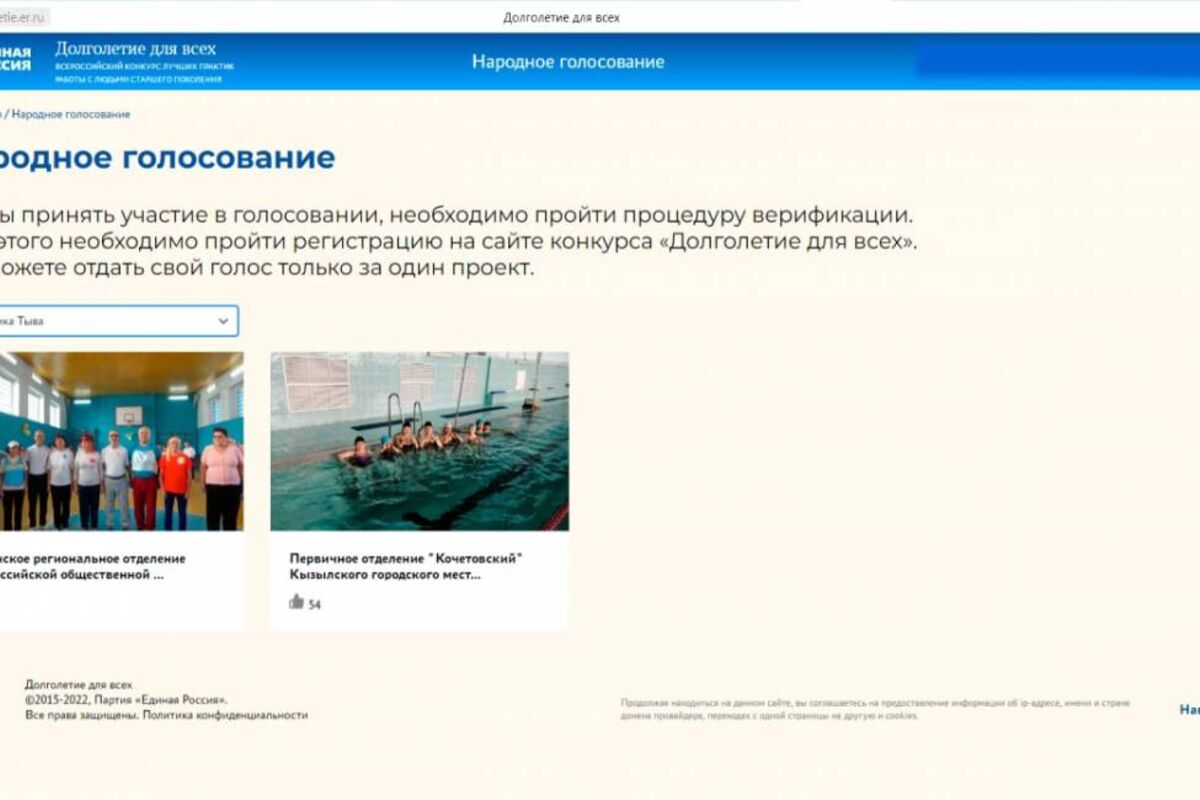1200x800 pixels.
Task: Click the Долголетие для всех site logo
Action: tap(145, 62)
